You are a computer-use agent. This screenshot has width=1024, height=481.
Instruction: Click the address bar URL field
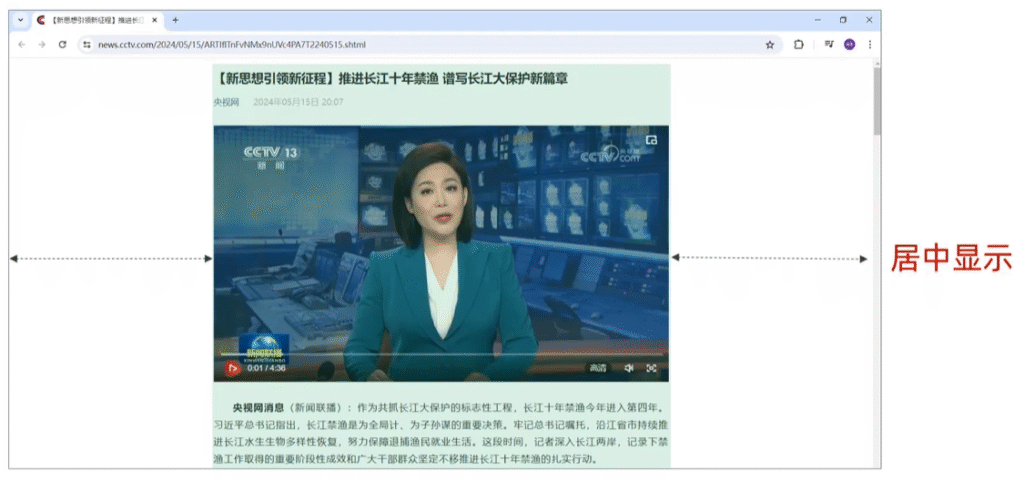pyautogui.click(x=400, y=45)
